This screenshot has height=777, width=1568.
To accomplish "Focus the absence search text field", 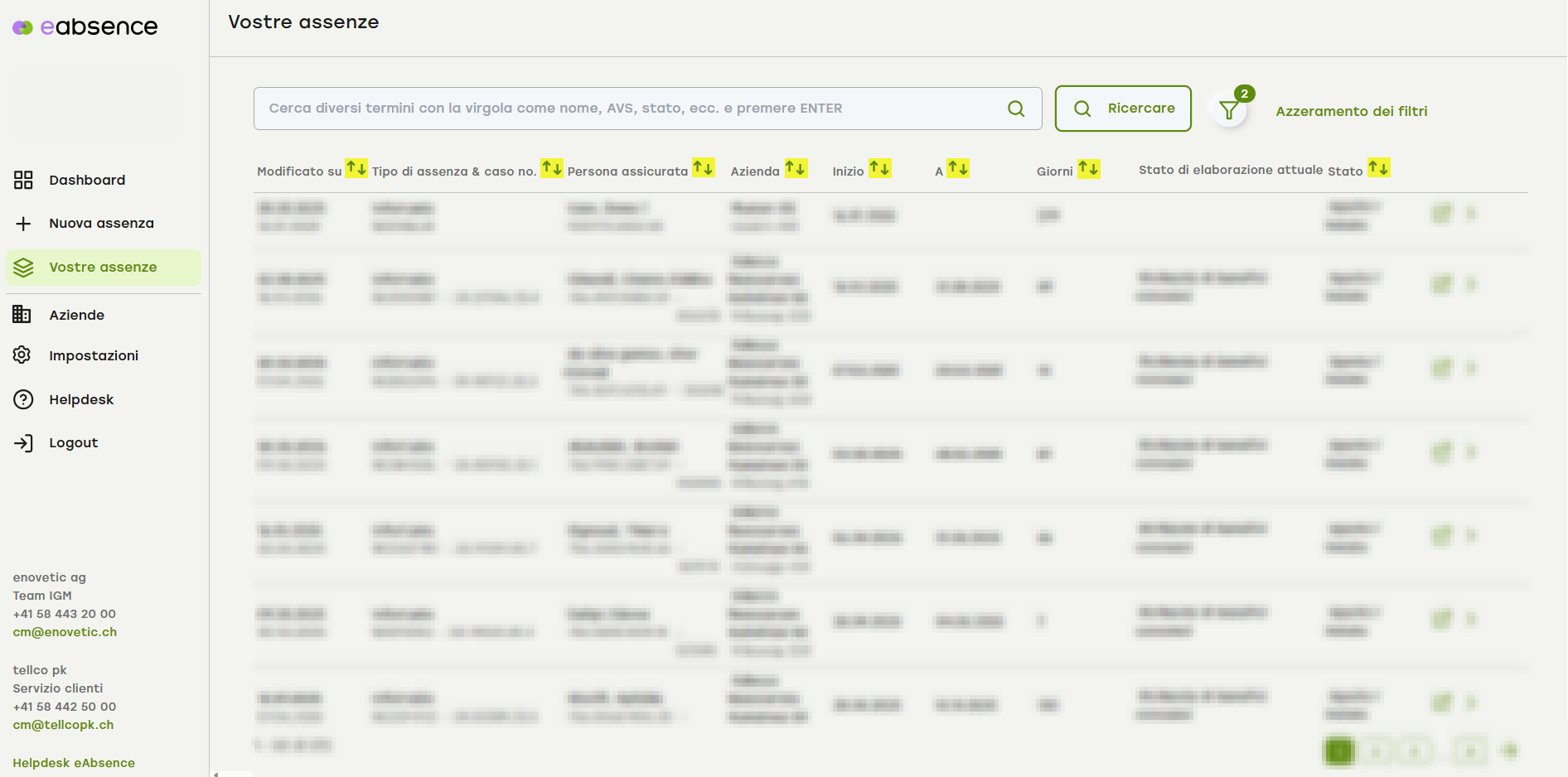I will click(630, 109).
